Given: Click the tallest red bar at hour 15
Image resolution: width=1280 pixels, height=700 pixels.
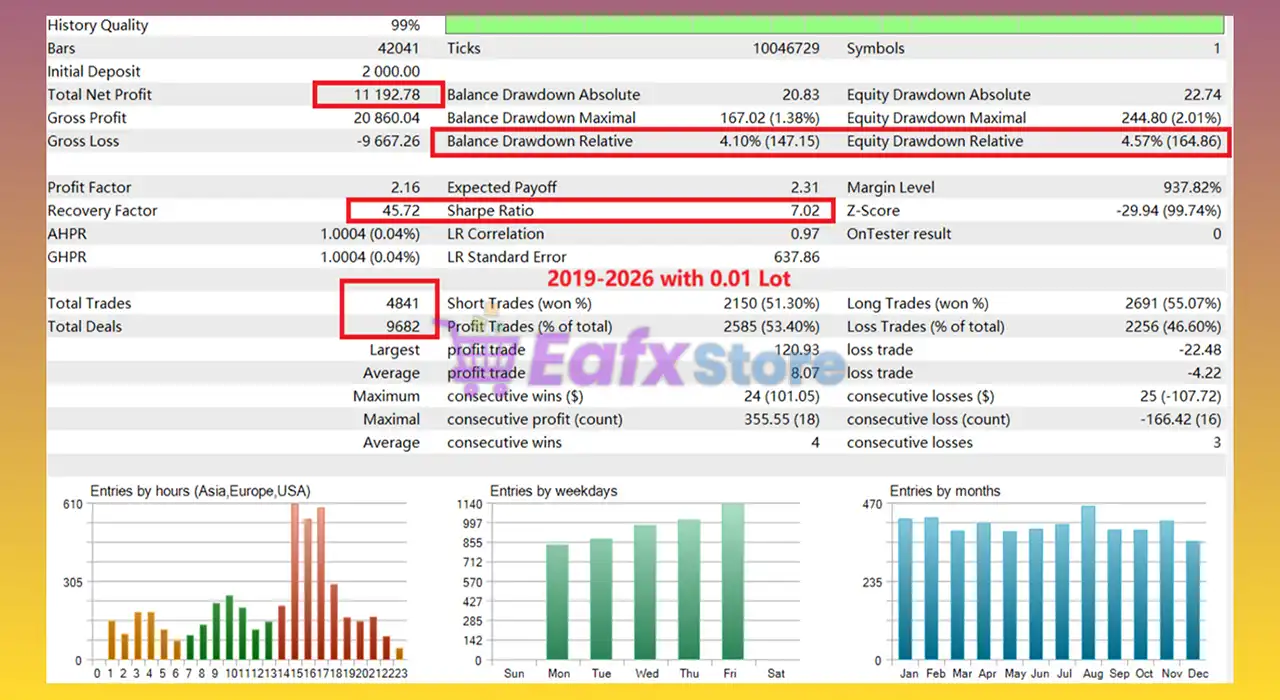Looking at the screenshot, I should pos(295,582).
